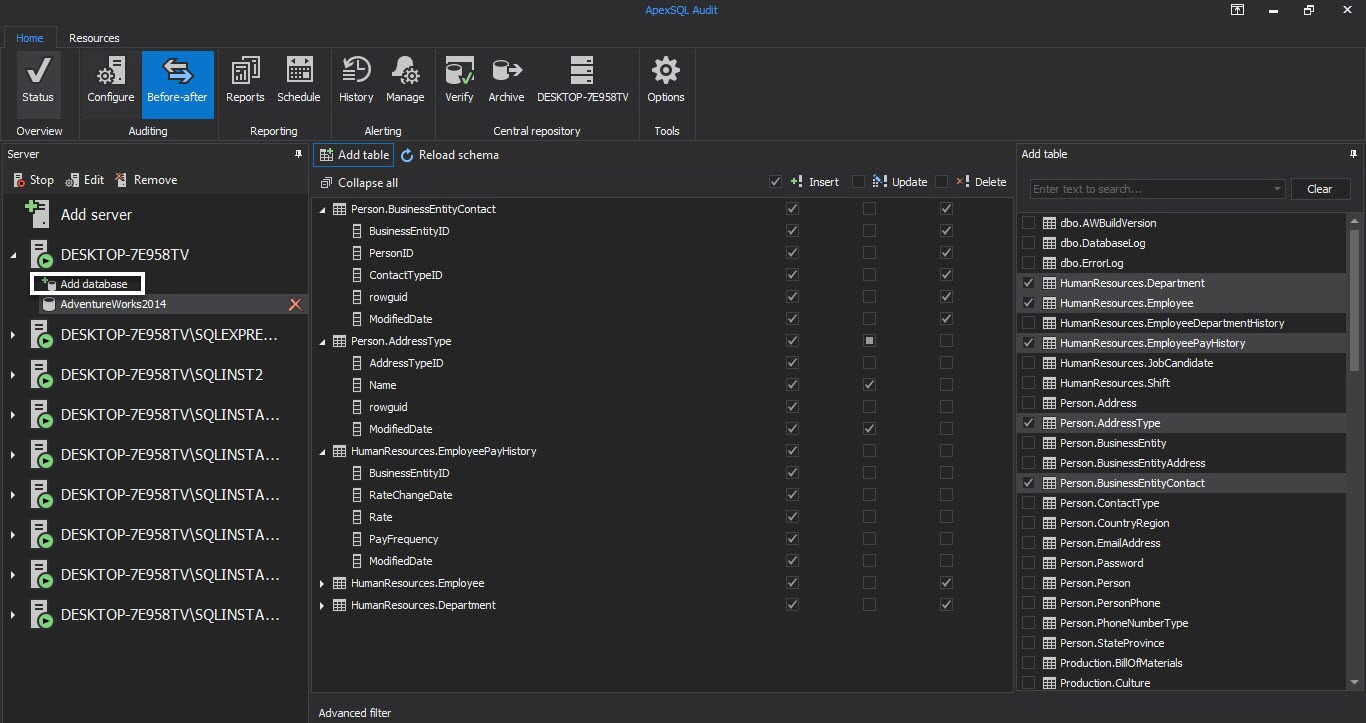Collapse the Person.AddressType table

[x=322, y=341]
